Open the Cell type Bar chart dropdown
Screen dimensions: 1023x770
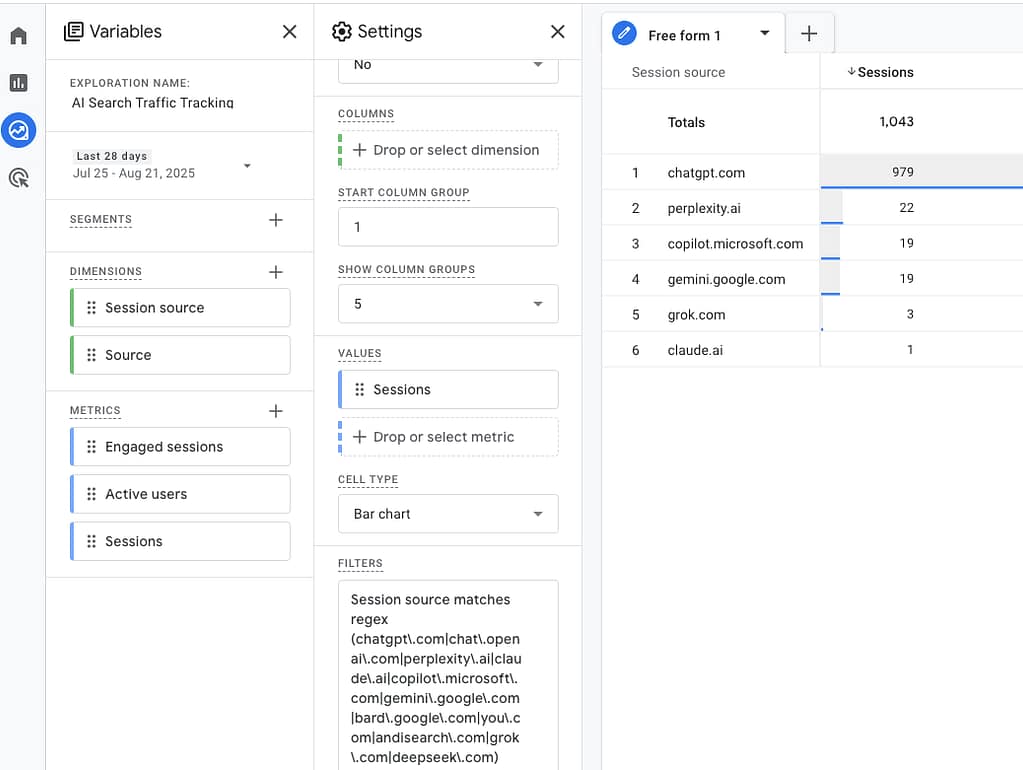click(448, 514)
